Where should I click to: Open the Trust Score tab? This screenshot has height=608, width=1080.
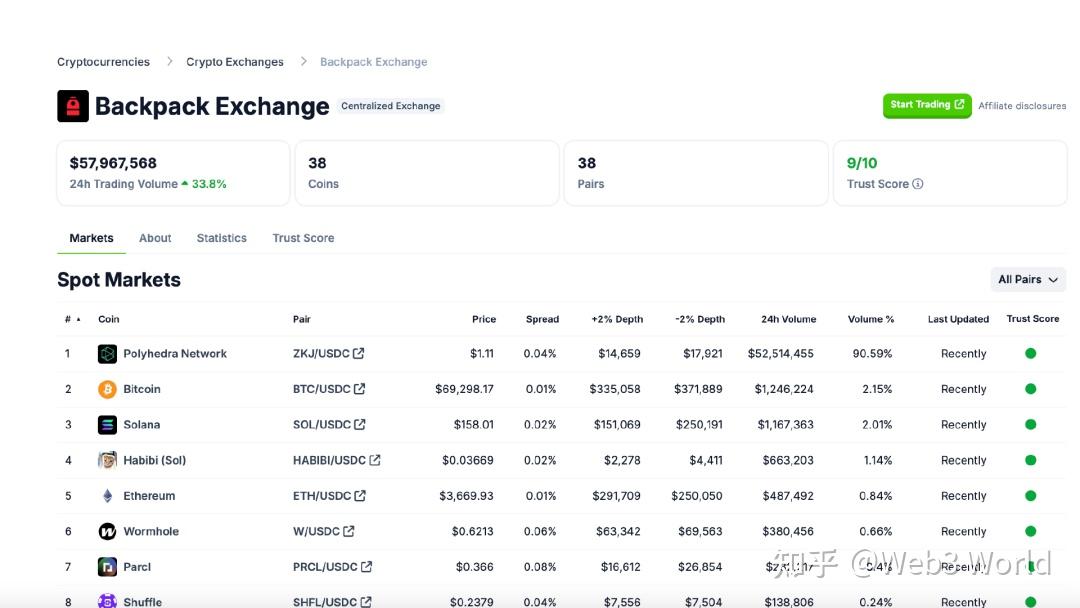coord(303,238)
